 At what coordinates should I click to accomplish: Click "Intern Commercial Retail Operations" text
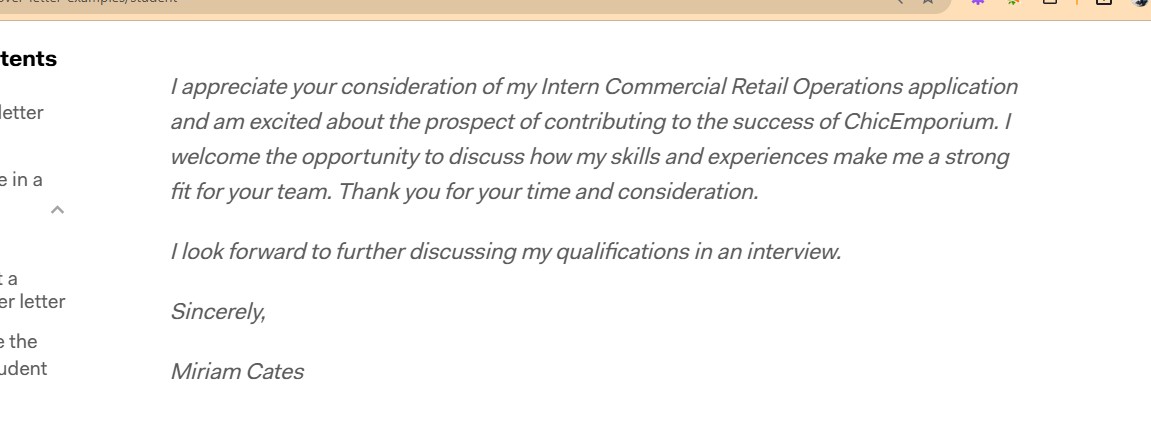point(720,87)
